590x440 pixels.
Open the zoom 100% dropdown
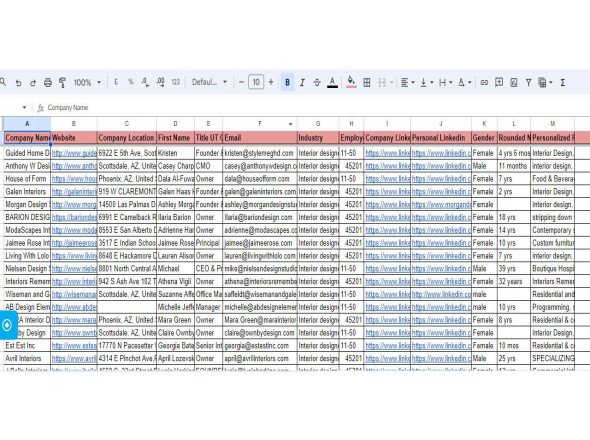[87, 82]
